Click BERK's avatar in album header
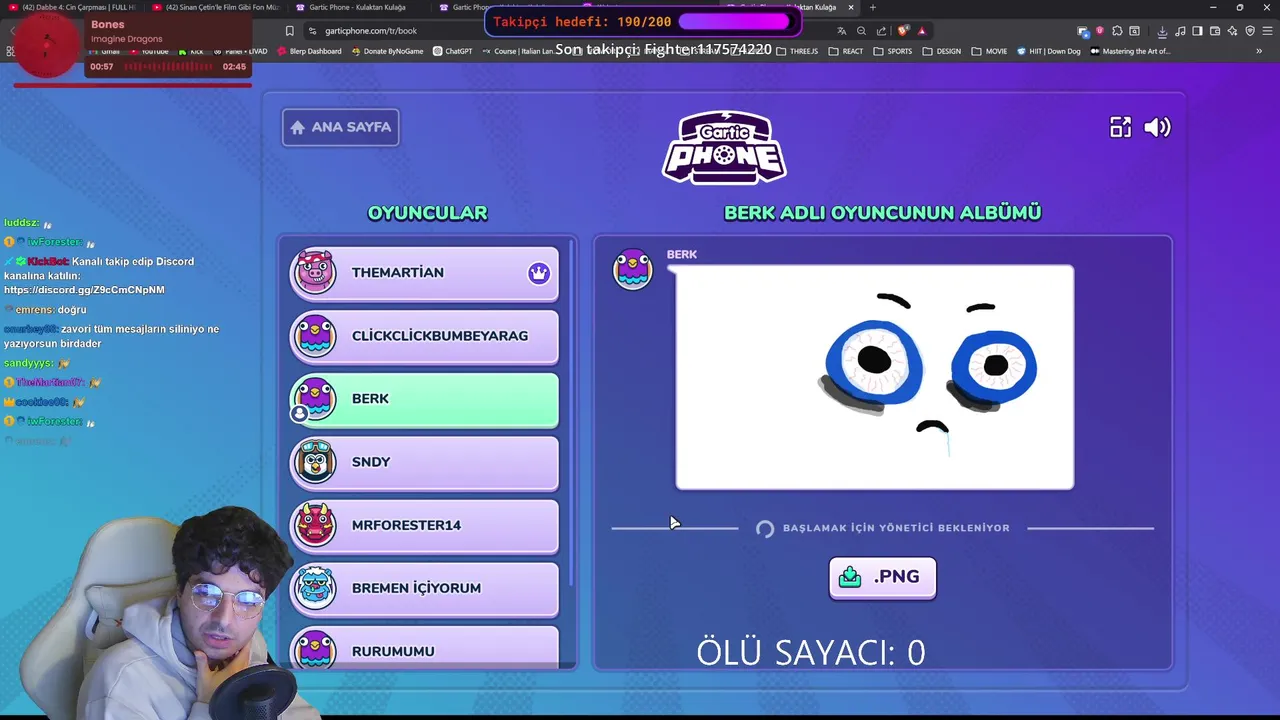 tap(632, 271)
